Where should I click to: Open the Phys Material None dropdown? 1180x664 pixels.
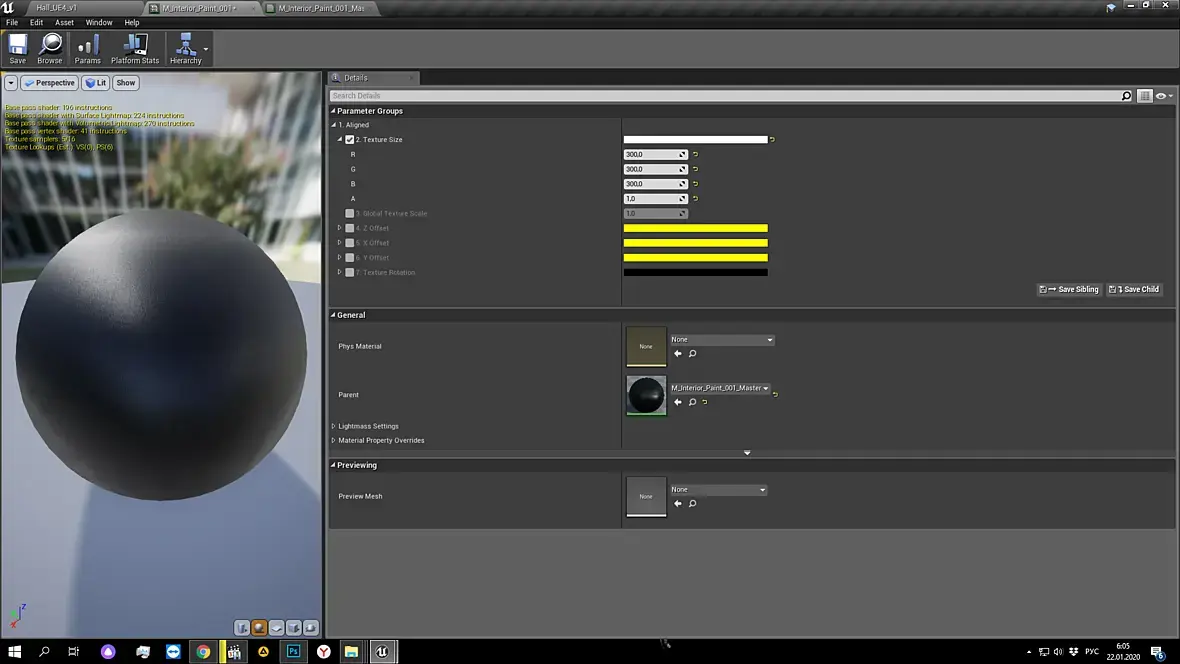[722, 340]
